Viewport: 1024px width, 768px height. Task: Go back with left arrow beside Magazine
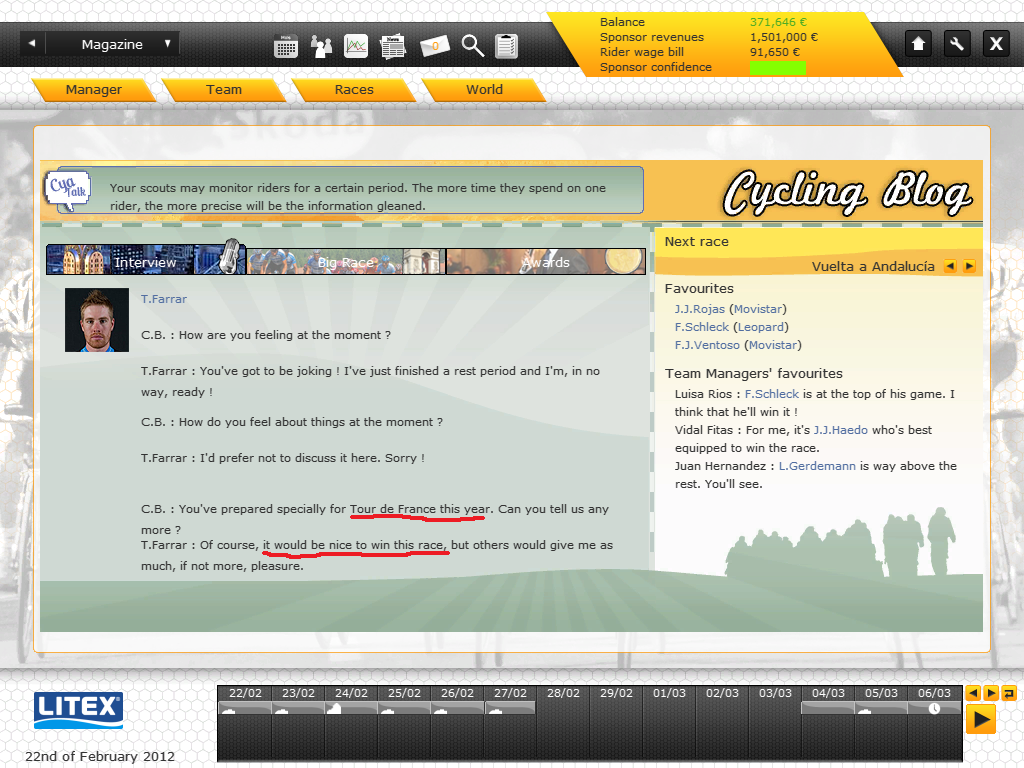(32, 44)
